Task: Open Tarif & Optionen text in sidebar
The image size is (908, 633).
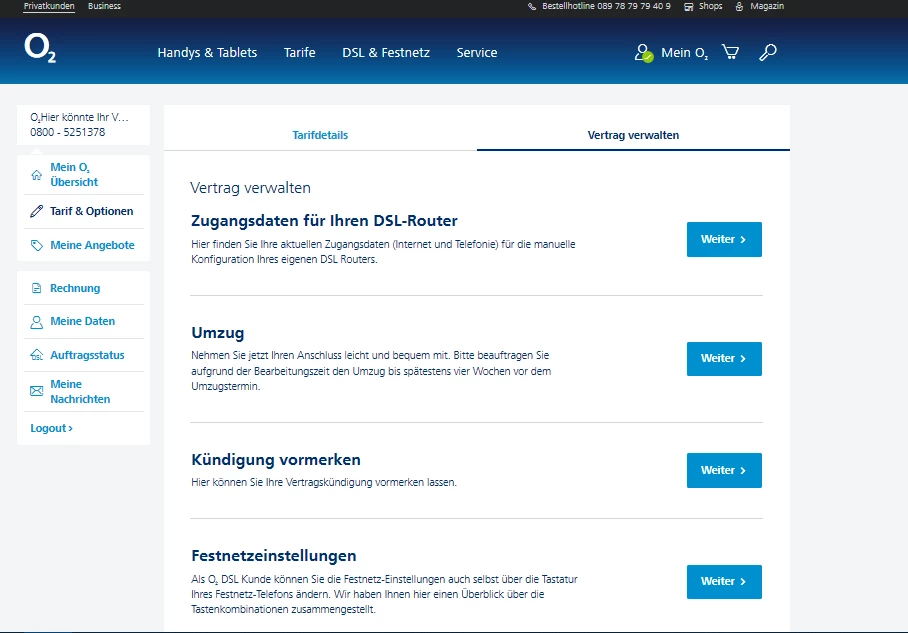Action: coord(91,211)
